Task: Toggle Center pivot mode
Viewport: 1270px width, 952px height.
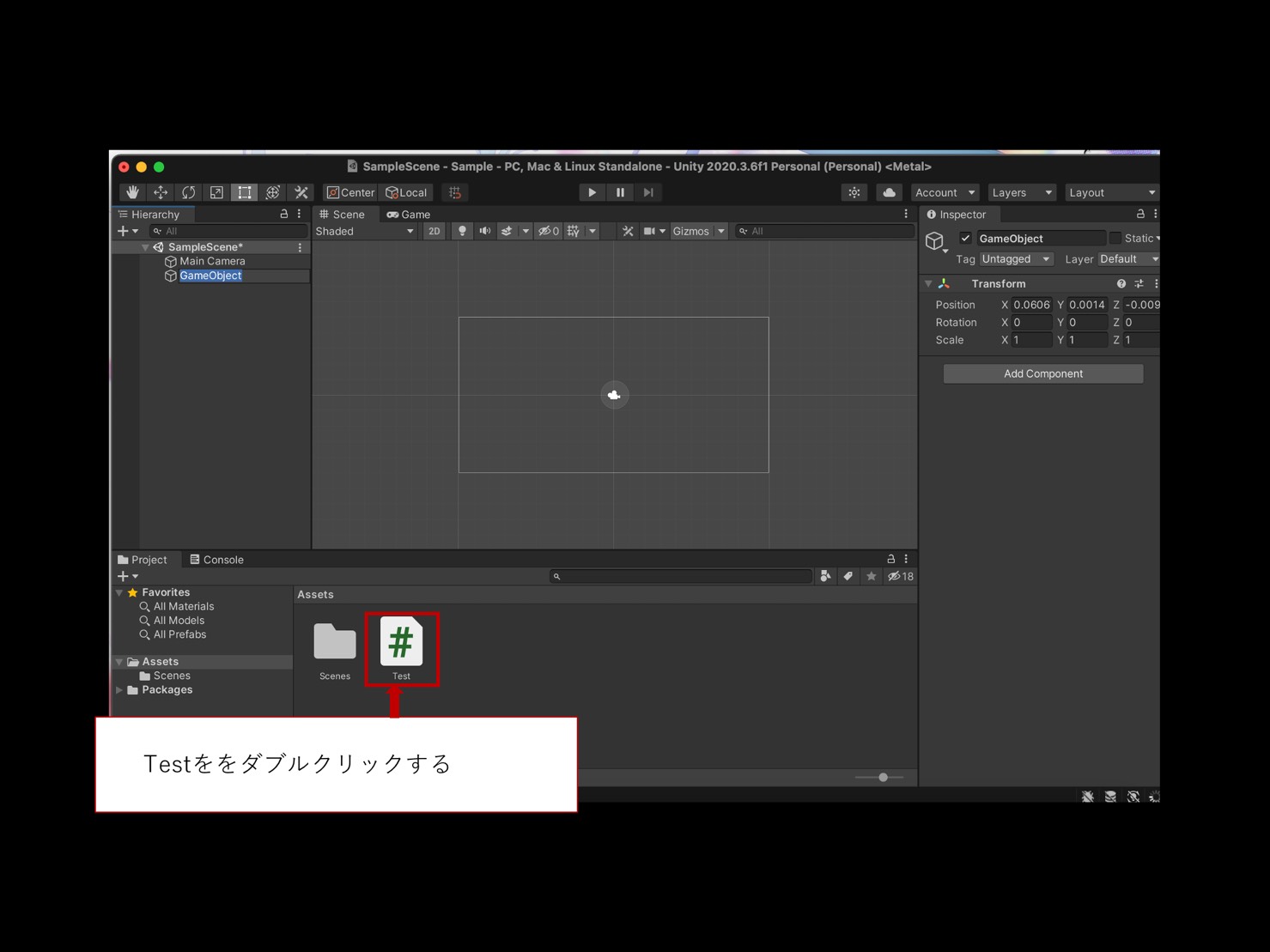Action: (x=350, y=192)
